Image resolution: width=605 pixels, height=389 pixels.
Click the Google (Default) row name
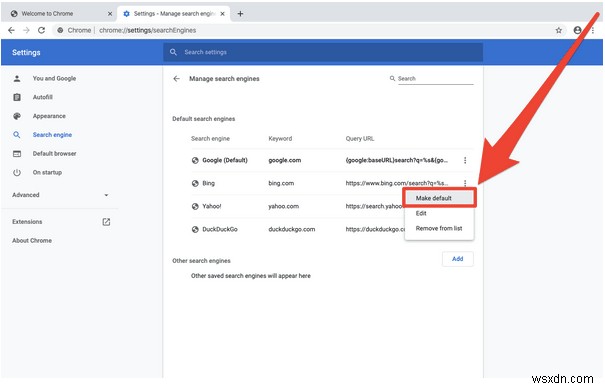225,160
